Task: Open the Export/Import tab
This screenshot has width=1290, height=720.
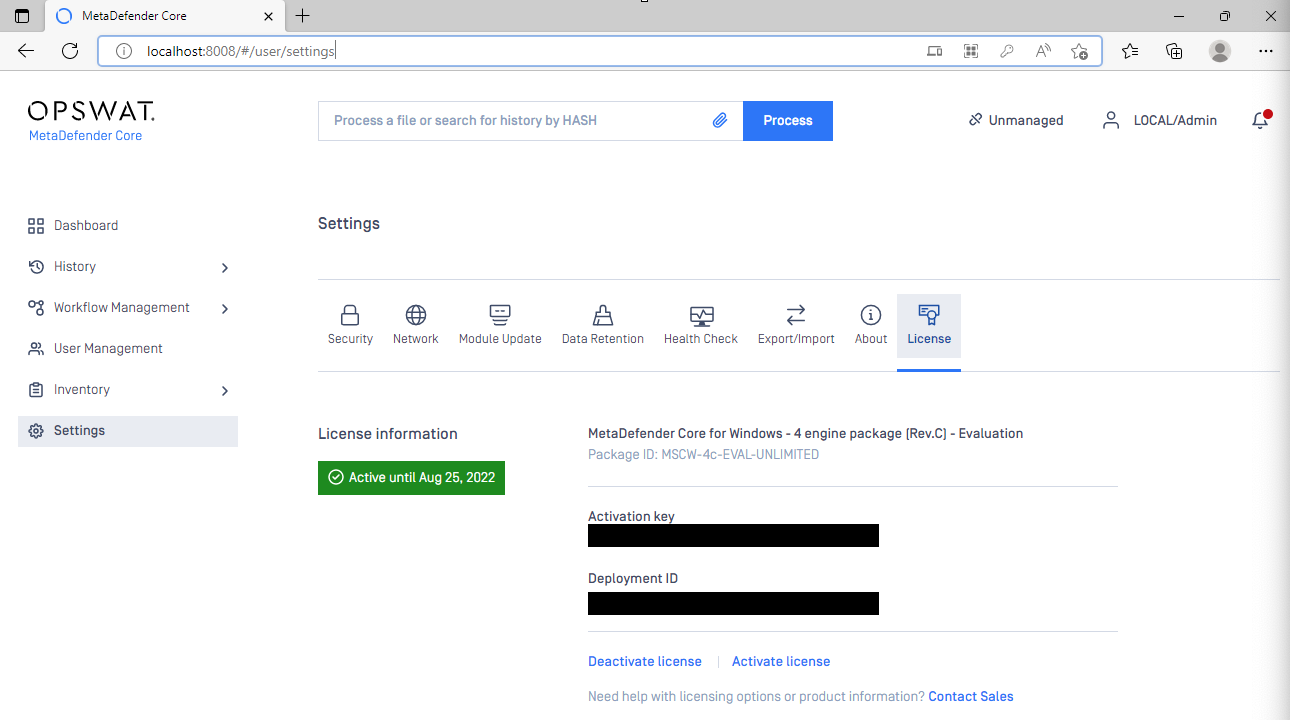Action: click(x=796, y=326)
